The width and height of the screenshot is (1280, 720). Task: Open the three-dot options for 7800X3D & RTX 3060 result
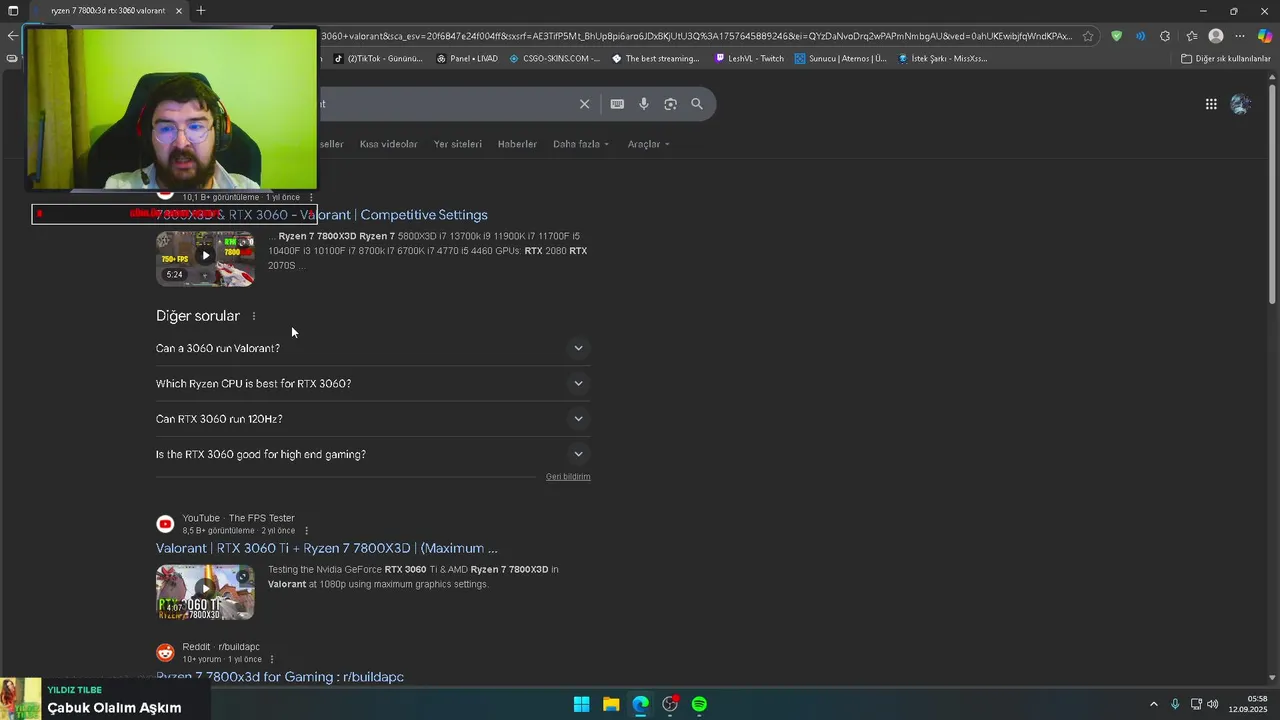point(311,198)
